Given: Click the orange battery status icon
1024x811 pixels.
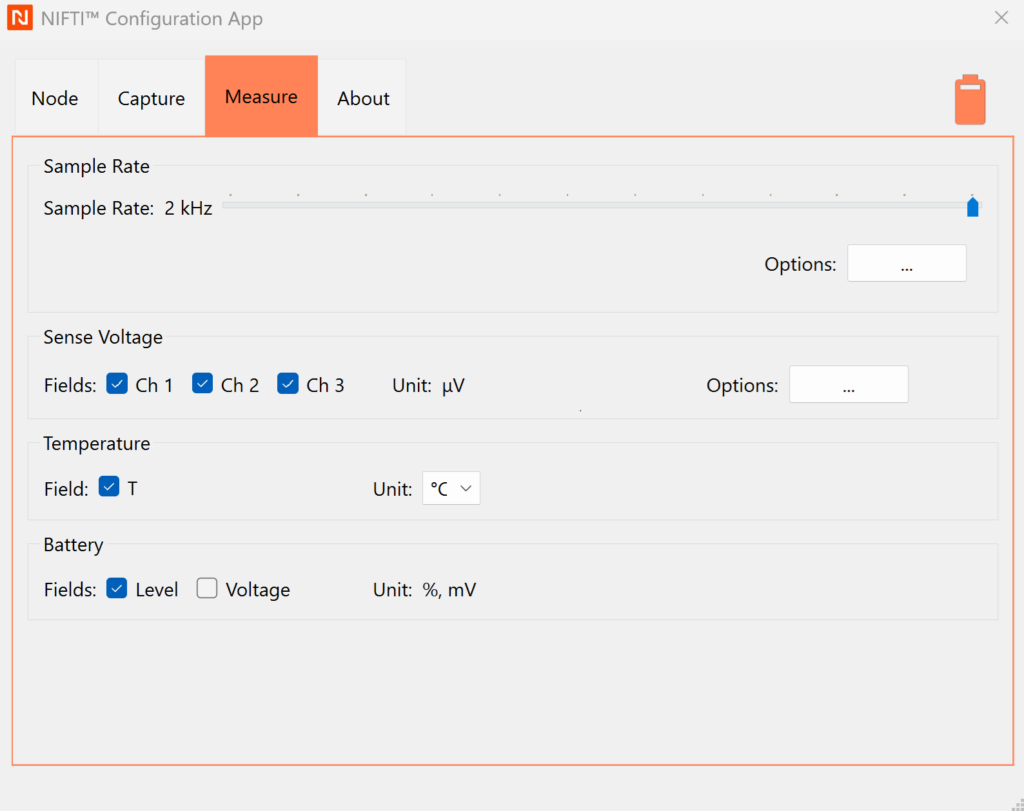Looking at the screenshot, I should pyautogui.click(x=969, y=100).
